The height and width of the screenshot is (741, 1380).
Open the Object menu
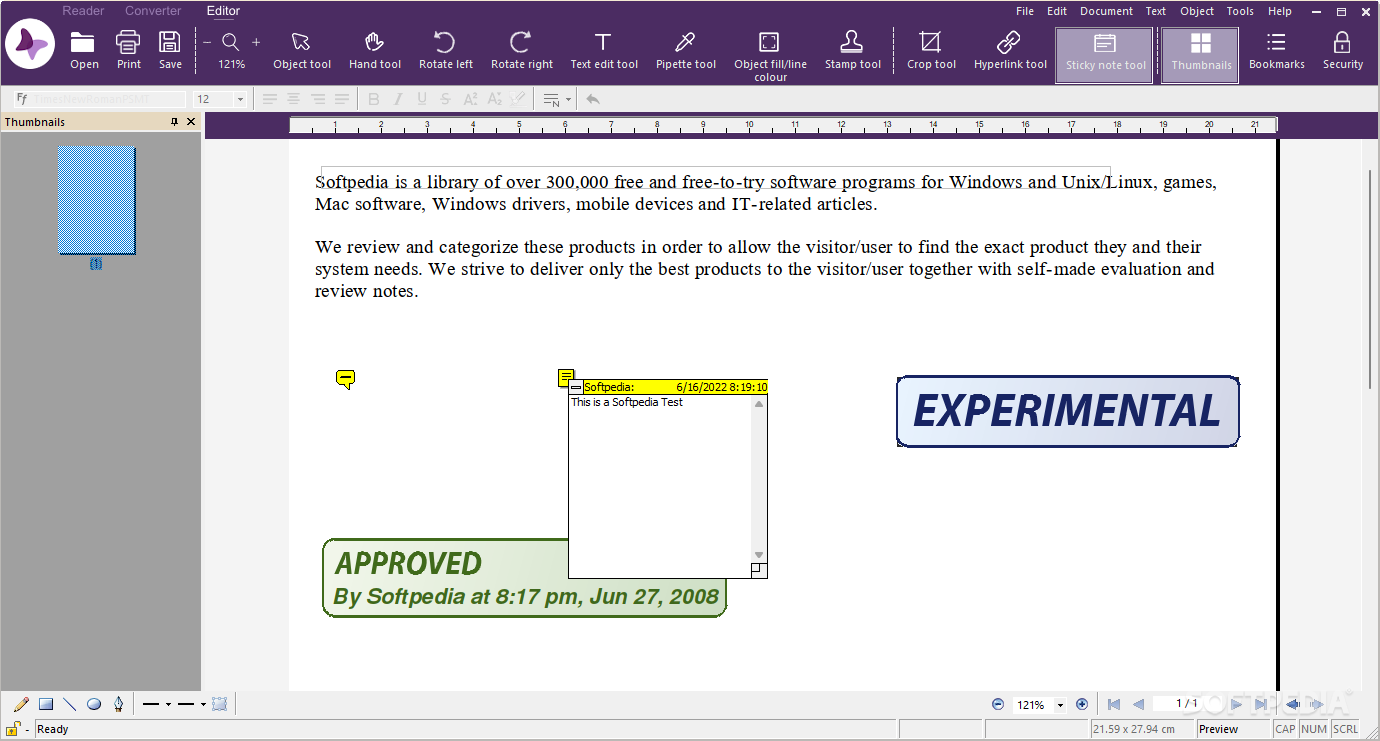click(1197, 11)
